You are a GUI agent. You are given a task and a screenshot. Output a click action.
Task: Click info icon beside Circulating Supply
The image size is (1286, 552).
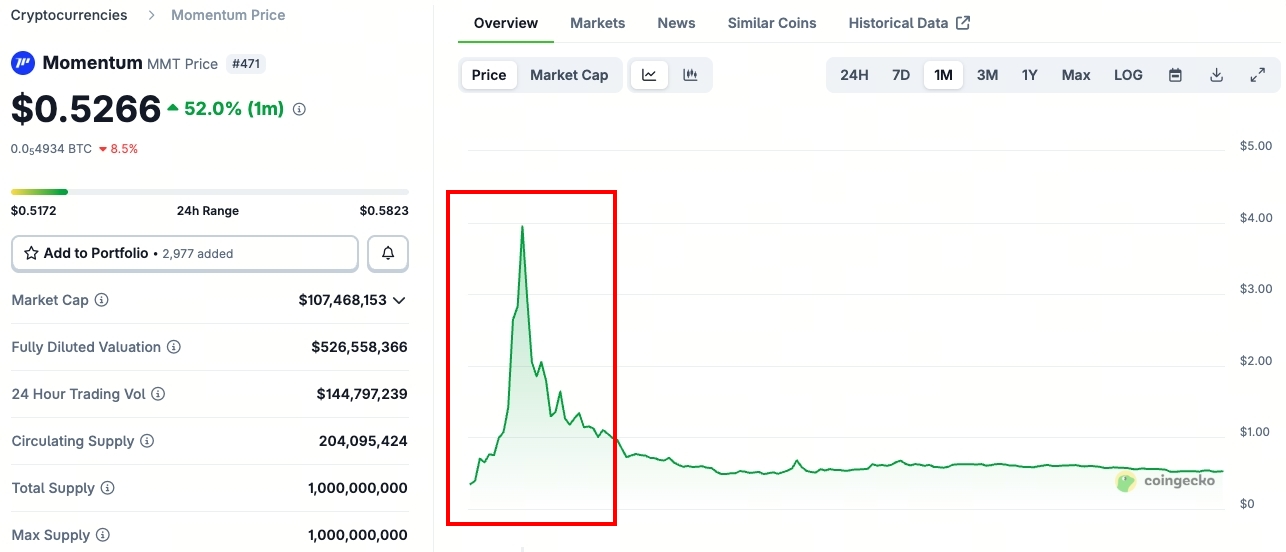pyautogui.click(x=147, y=441)
